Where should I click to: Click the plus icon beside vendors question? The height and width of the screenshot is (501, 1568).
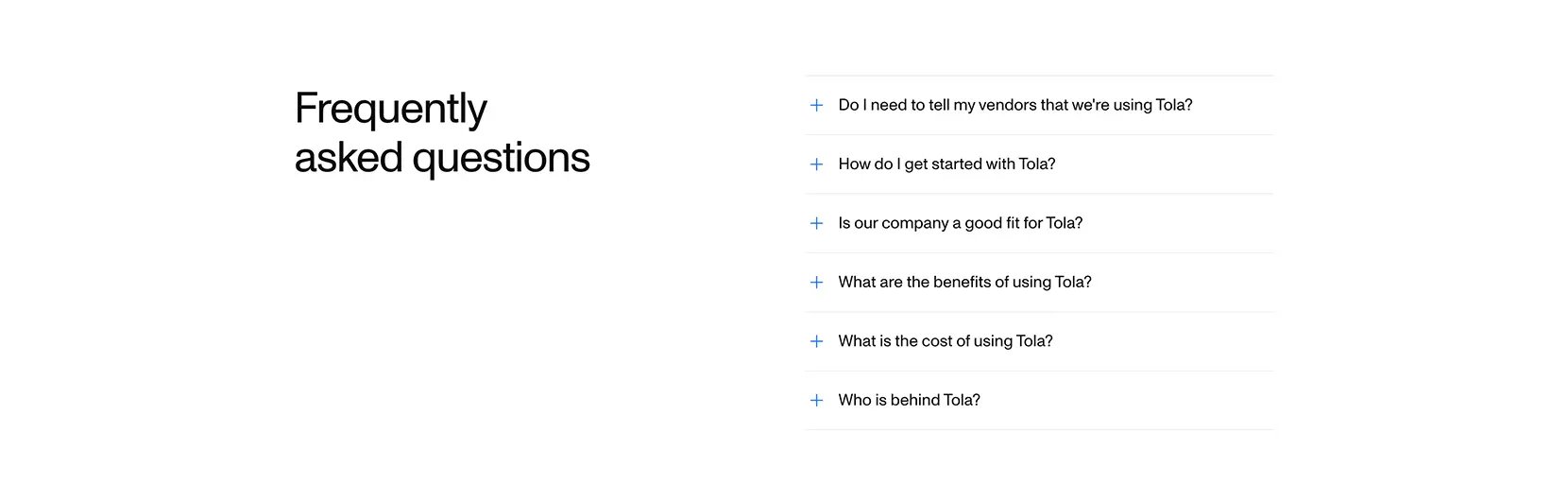pos(816,105)
